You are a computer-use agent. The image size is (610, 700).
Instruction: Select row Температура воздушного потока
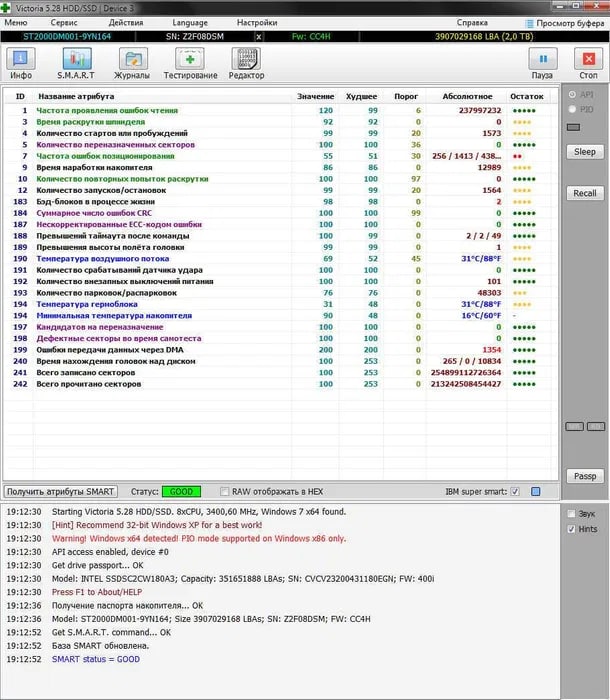point(280,258)
